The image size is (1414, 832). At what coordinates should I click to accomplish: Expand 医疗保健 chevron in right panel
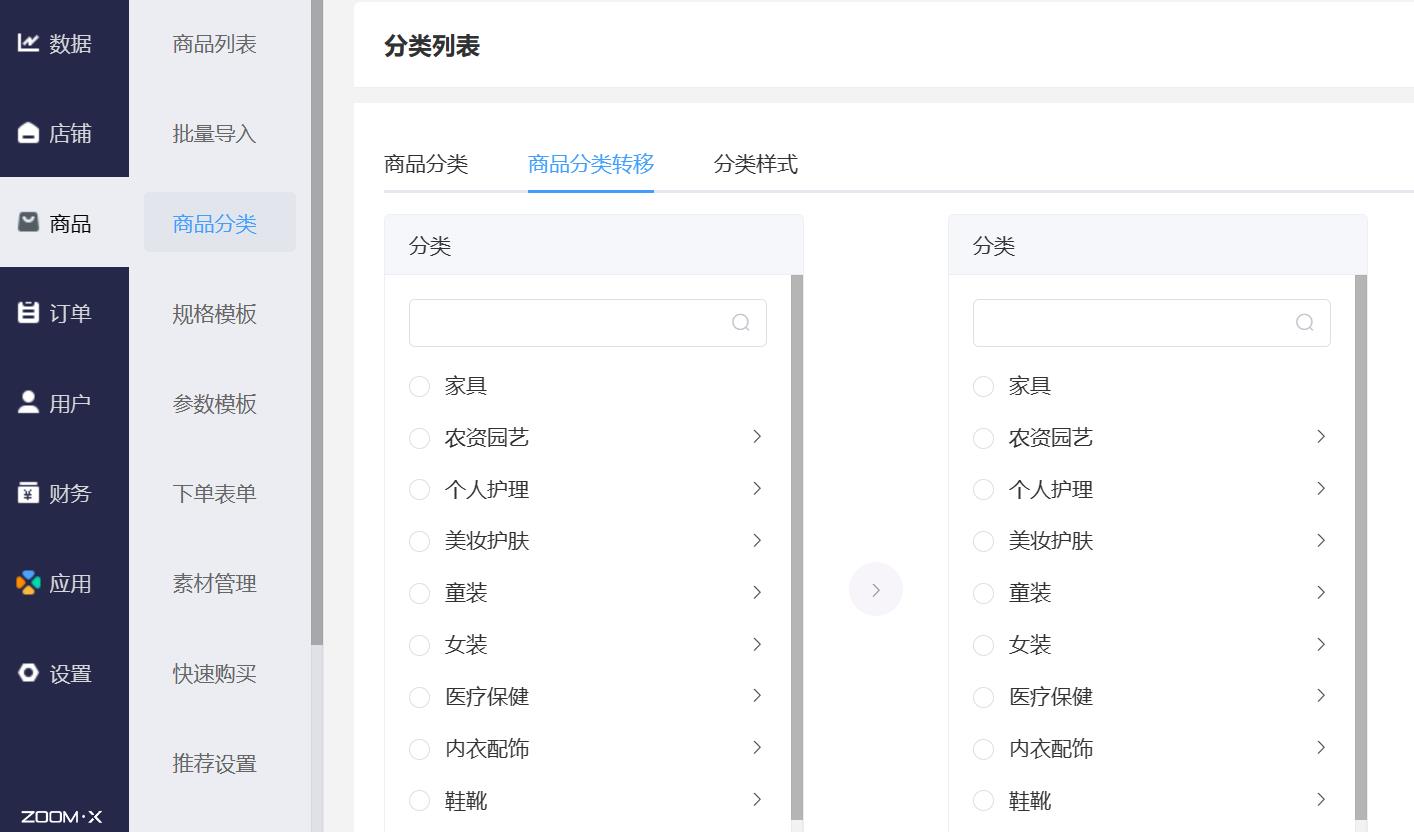tap(1321, 695)
